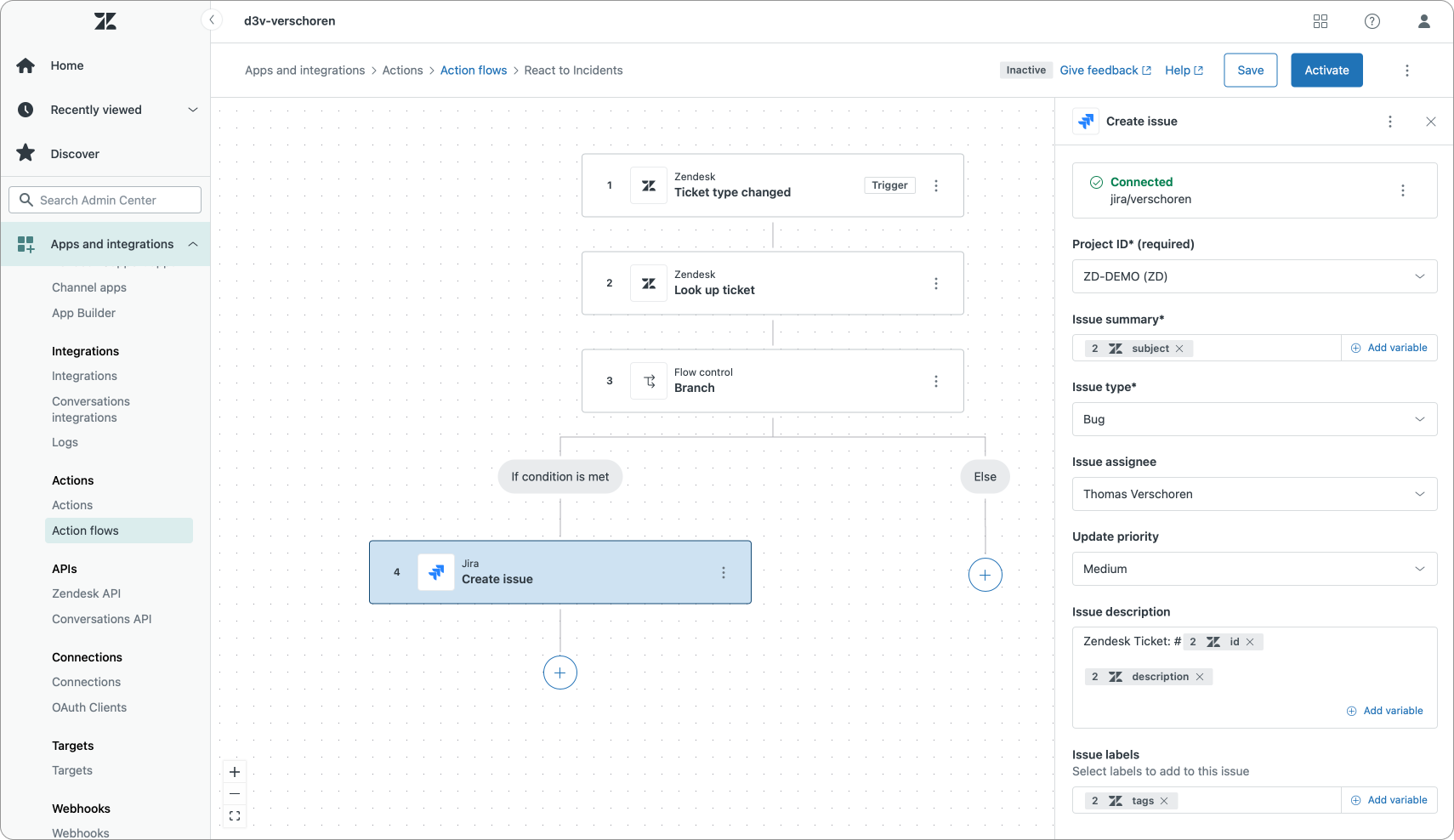This screenshot has width=1454, height=840.
Task: Click the Jira icon on step 4
Action: pos(436,572)
